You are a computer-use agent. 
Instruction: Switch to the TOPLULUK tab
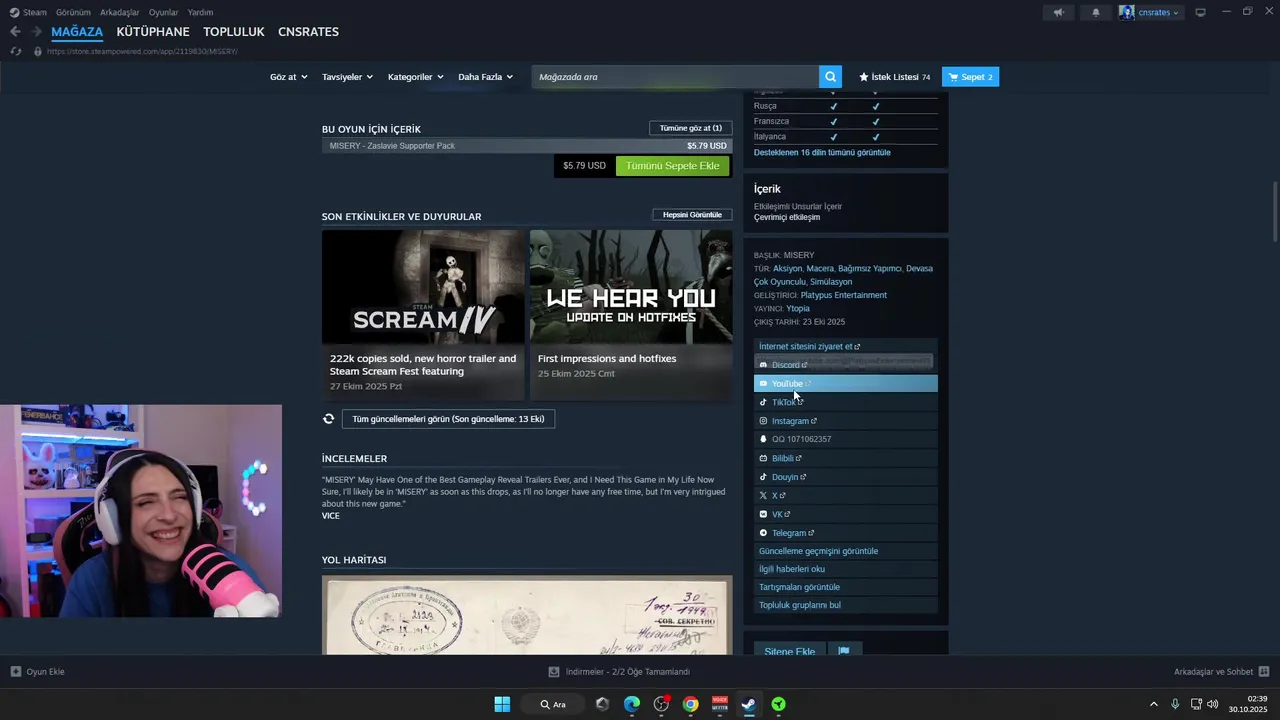234,32
